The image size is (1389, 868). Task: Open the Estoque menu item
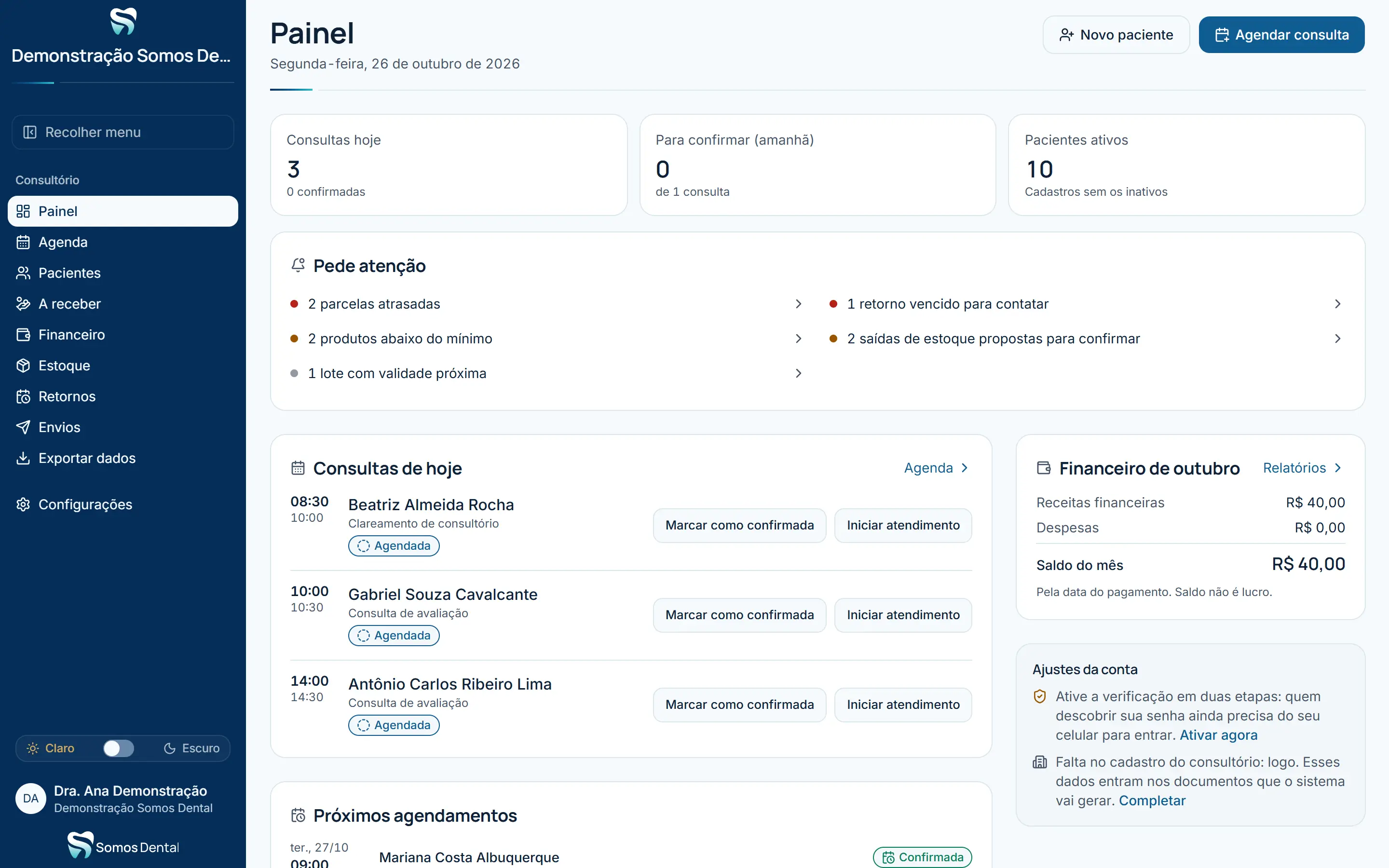(123, 366)
